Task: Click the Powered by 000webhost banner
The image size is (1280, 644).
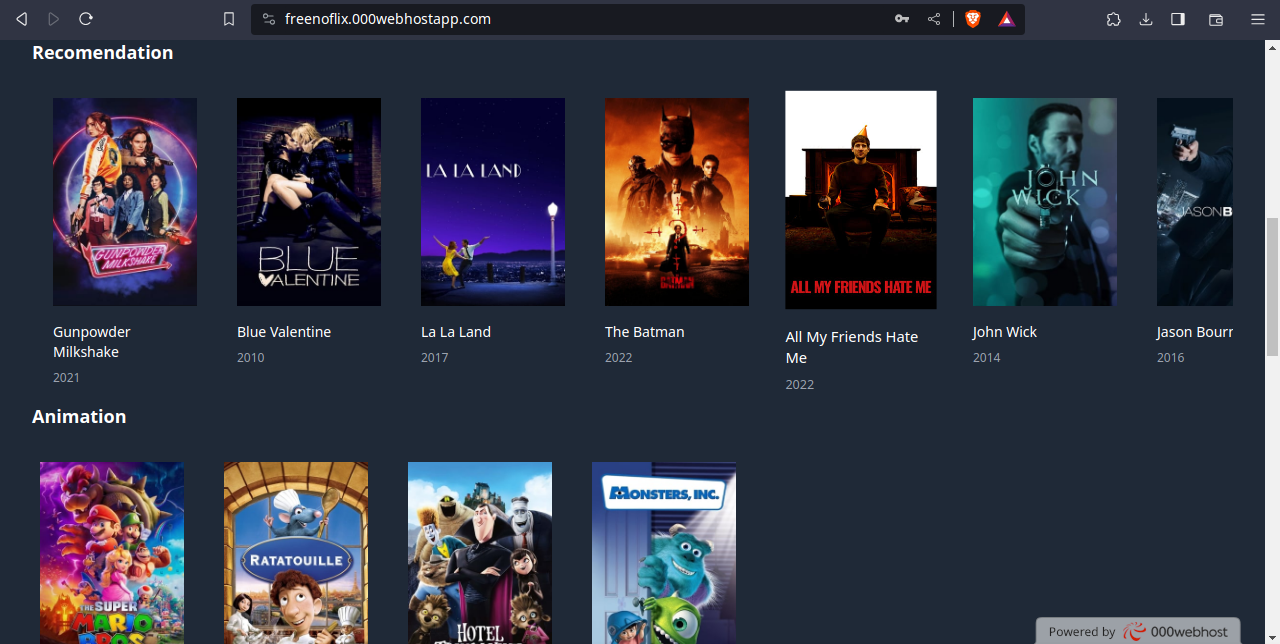Action: tap(1138, 631)
